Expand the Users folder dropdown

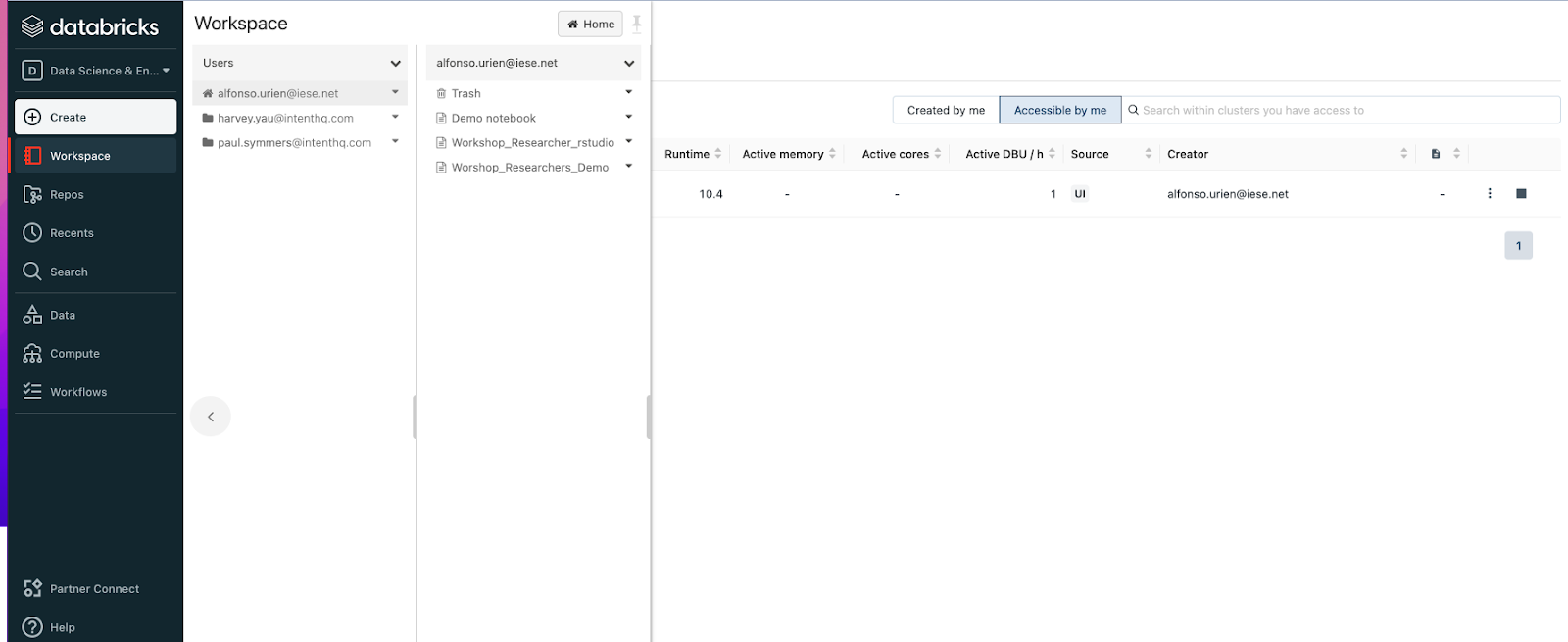395,64
